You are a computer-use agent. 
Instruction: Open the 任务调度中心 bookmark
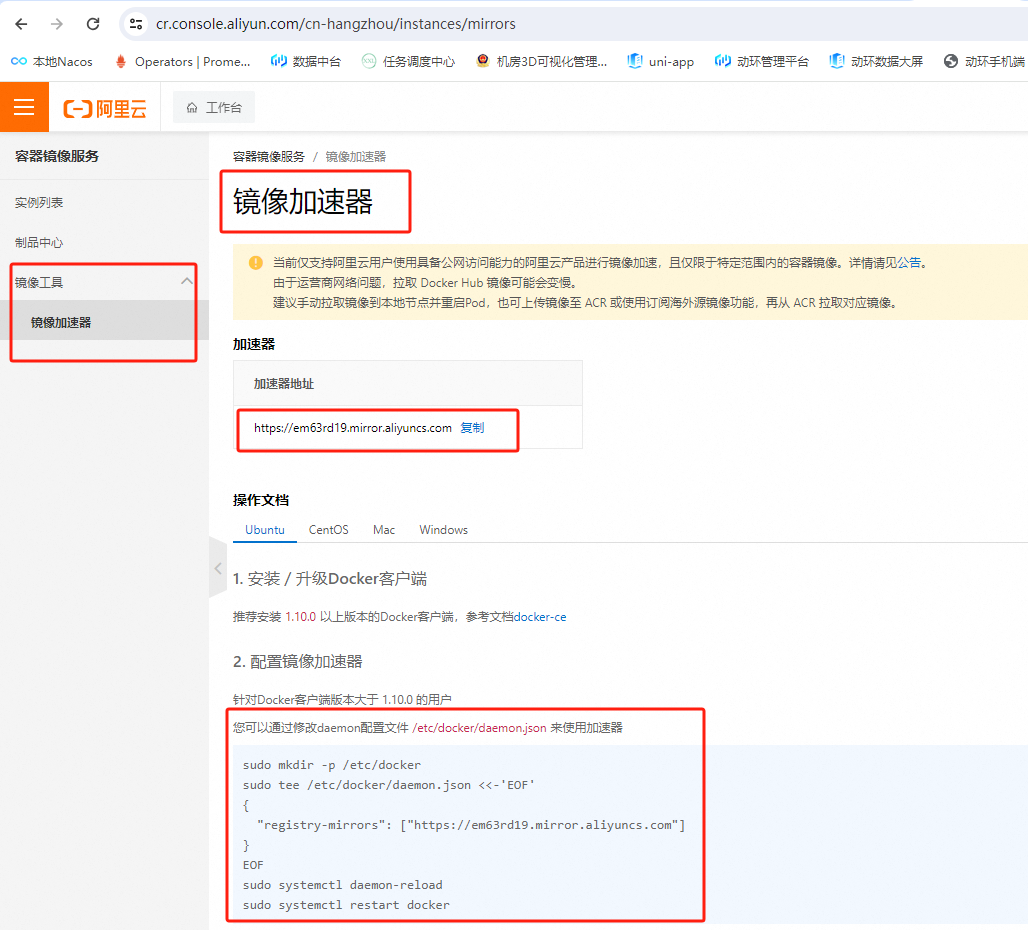point(408,62)
